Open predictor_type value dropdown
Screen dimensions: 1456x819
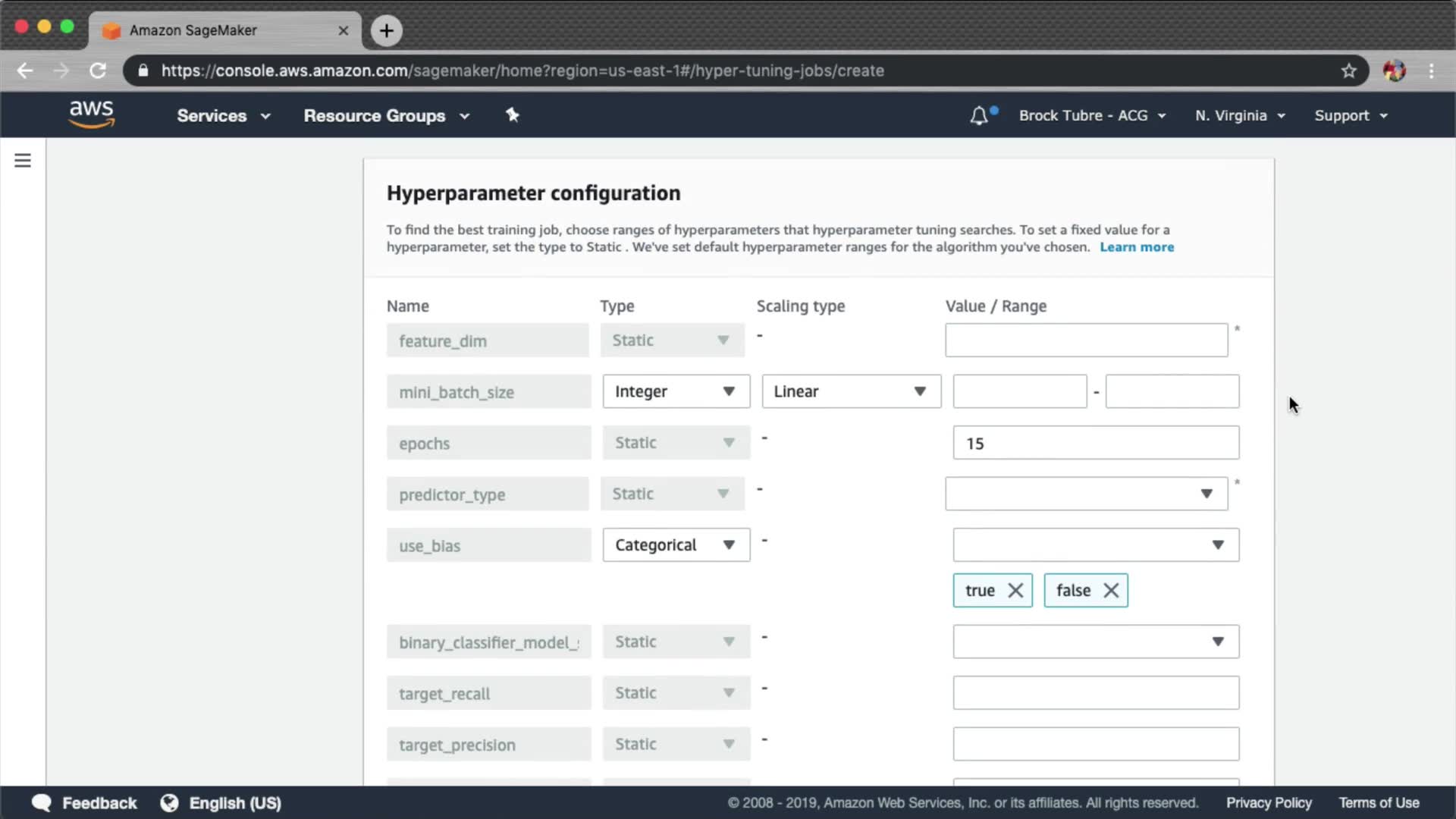(x=1086, y=494)
